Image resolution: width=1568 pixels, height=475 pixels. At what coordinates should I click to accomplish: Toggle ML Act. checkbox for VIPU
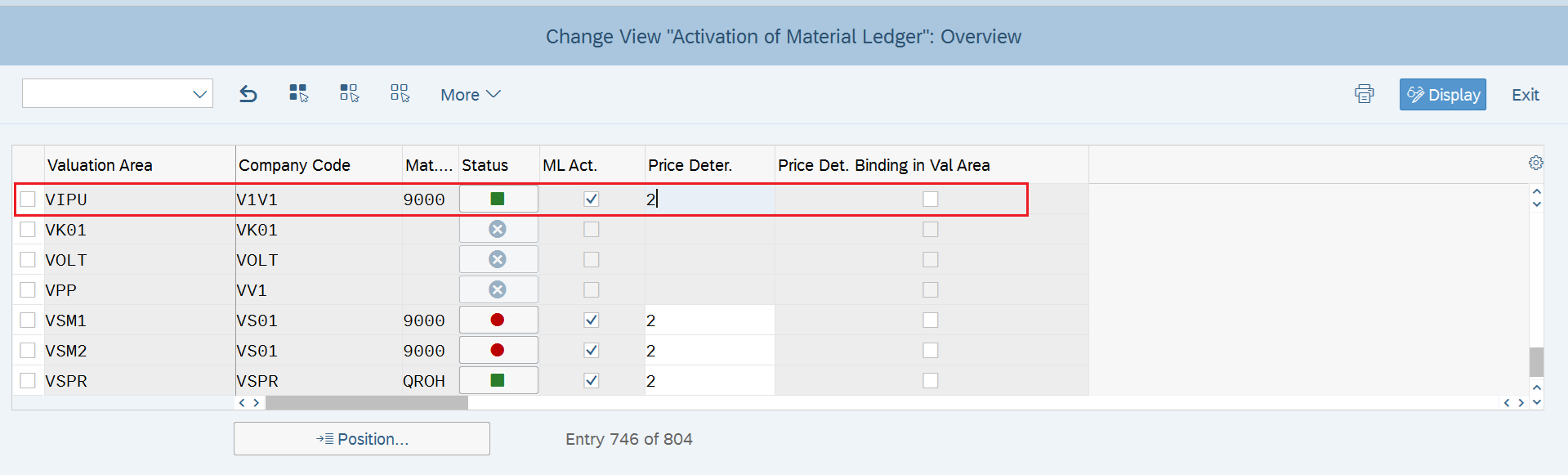[592, 199]
